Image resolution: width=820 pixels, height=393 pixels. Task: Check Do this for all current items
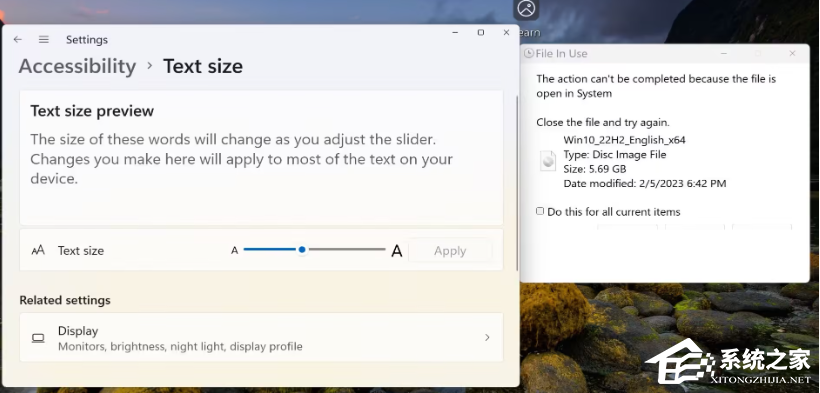point(540,211)
